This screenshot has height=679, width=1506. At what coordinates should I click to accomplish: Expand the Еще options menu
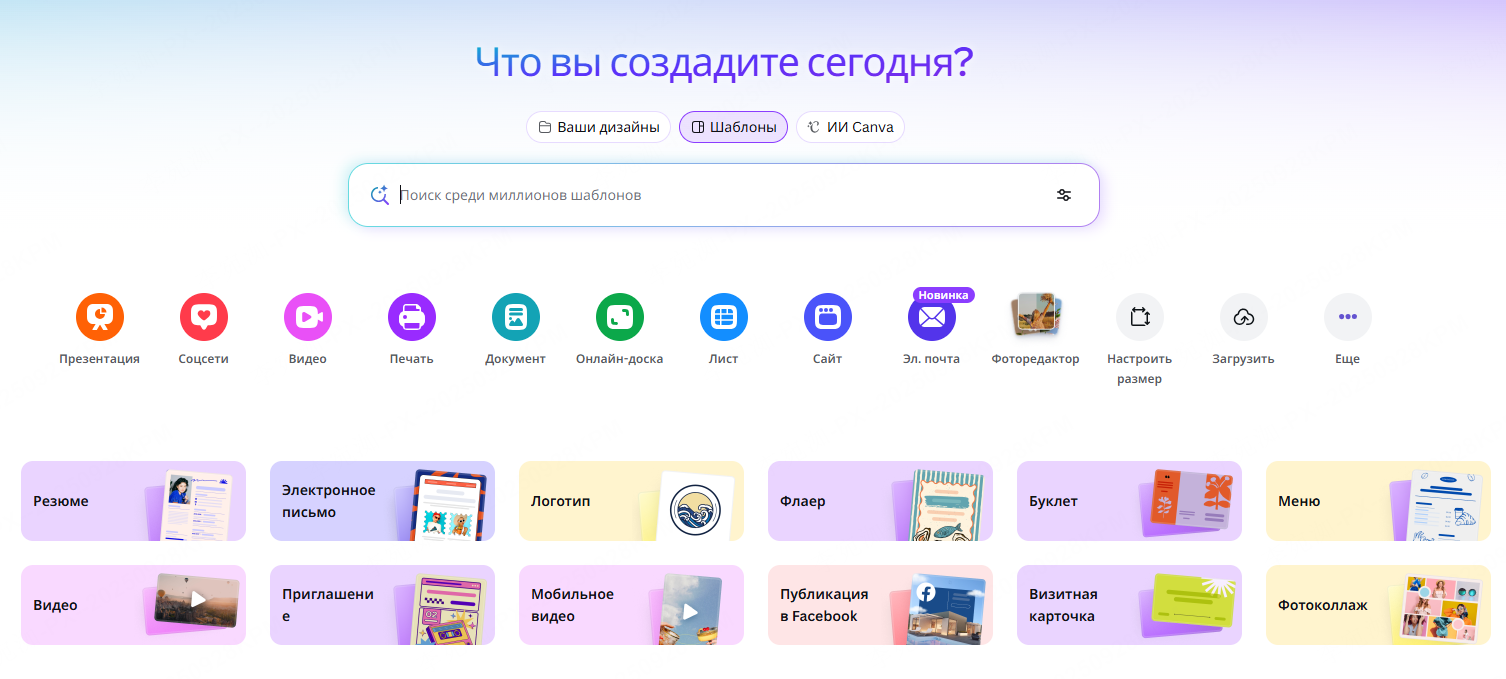(1347, 316)
